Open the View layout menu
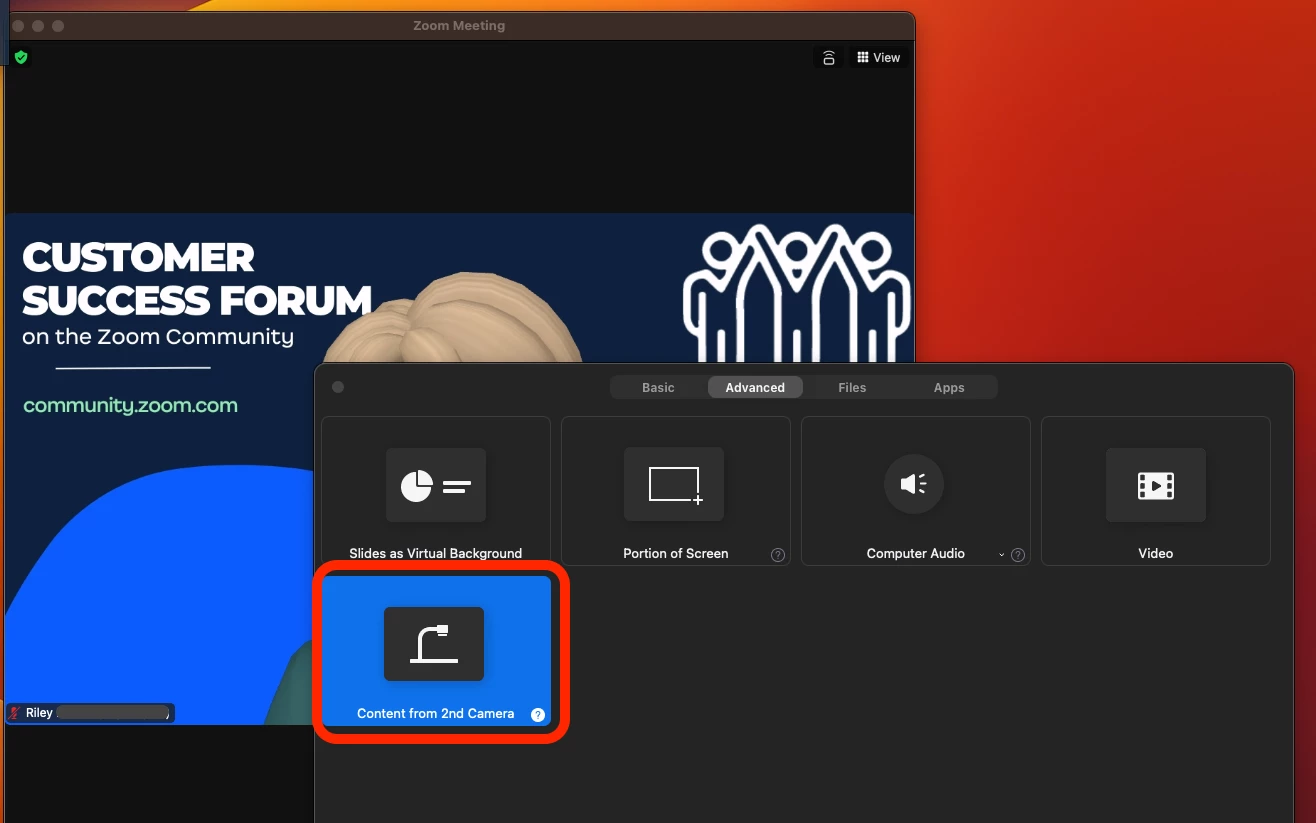 pos(879,58)
